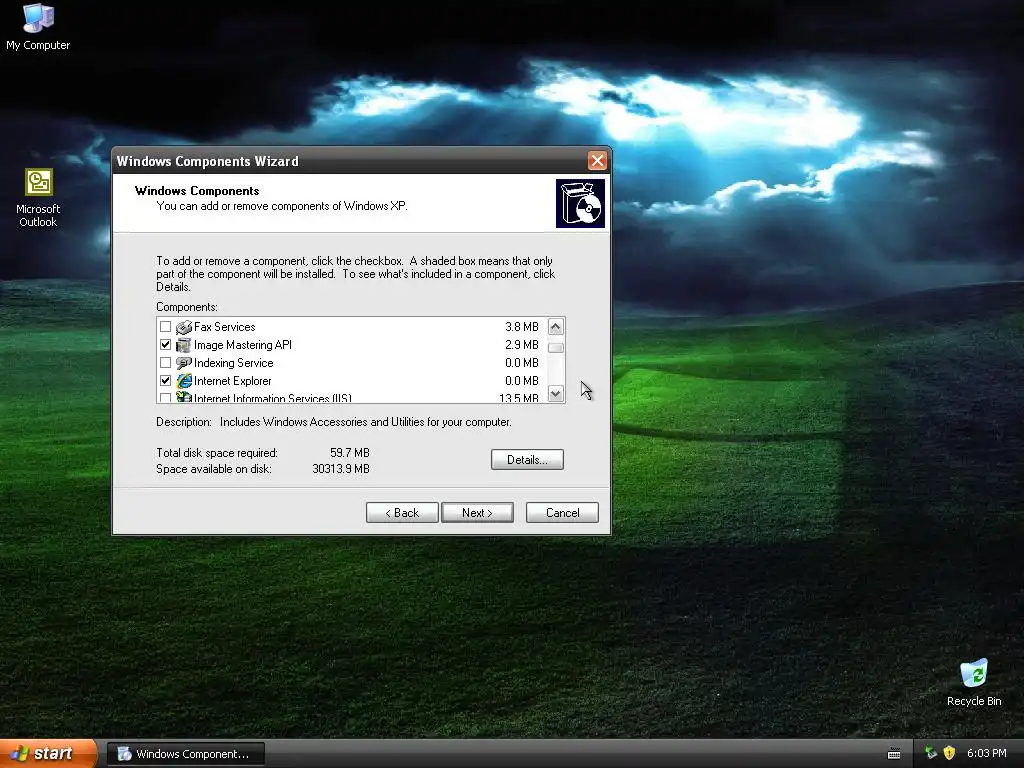Check the Indexing Service checkbox
This screenshot has height=768, width=1024.
[x=166, y=363]
